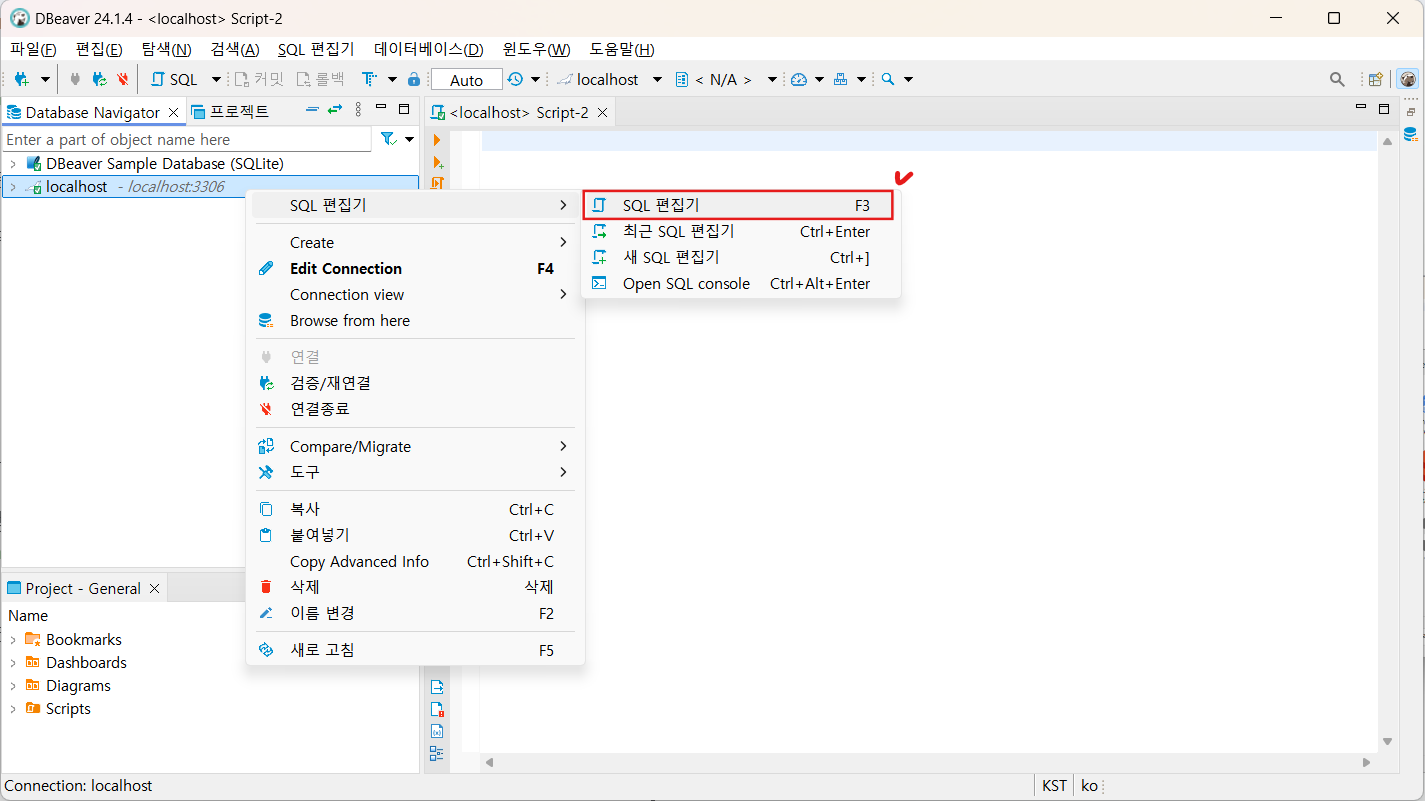The width and height of the screenshot is (1425, 801).
Task: Click the outline panel icon at editor sidebar bottom
Action: (x=437, y=753)
